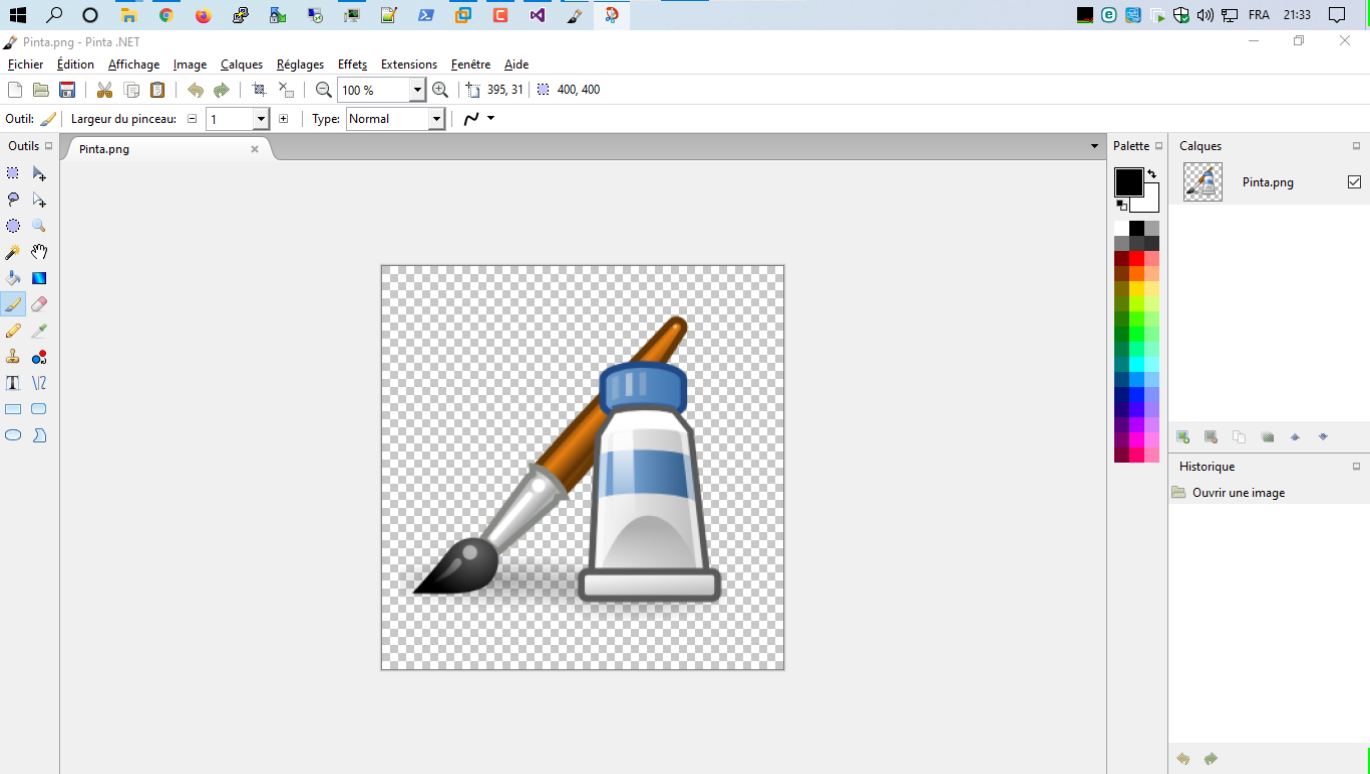The height and width of the screenshot is (774, 1370).
Task: Reset palette to default black and white
Action: pyautogui.click(x=1121, y=205)
